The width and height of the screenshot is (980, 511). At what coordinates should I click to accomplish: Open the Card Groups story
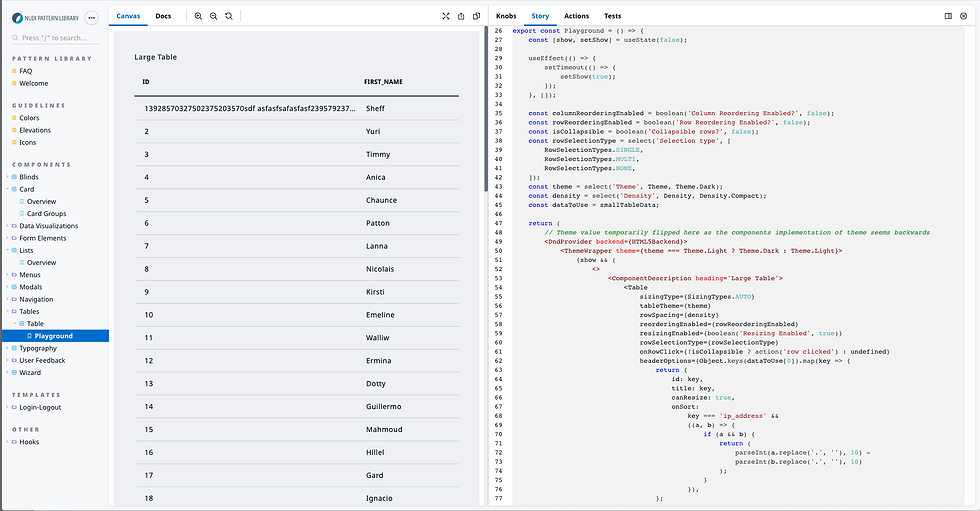46,214
